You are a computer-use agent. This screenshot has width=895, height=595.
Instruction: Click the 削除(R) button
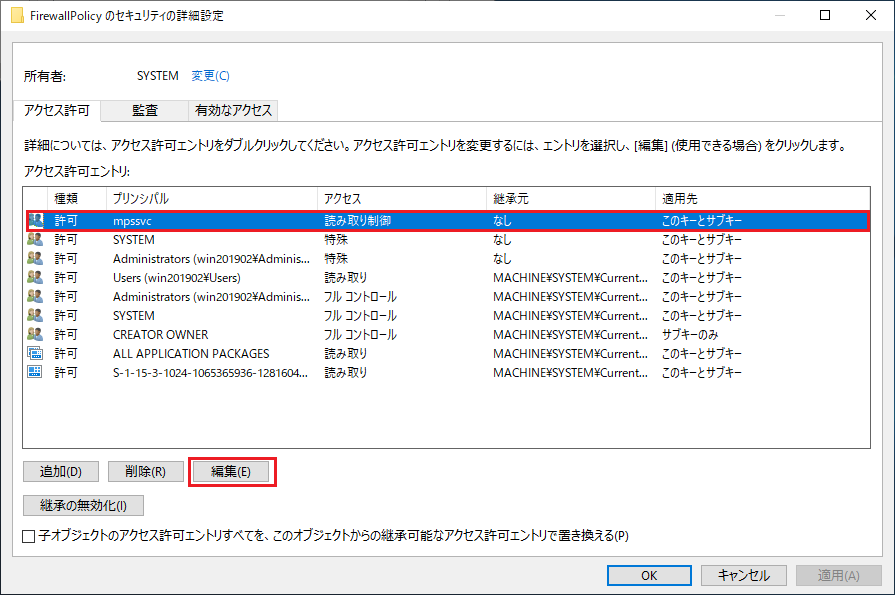146,472
